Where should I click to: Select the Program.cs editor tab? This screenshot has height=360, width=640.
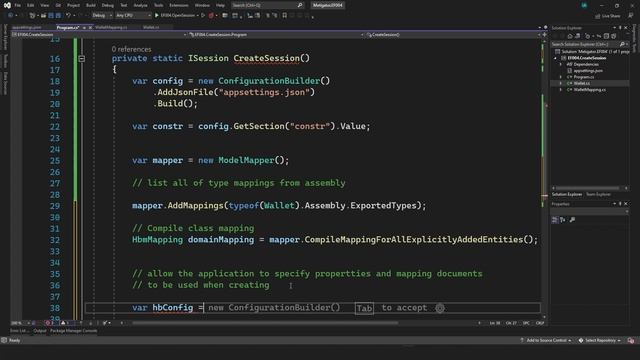point(67,27)
